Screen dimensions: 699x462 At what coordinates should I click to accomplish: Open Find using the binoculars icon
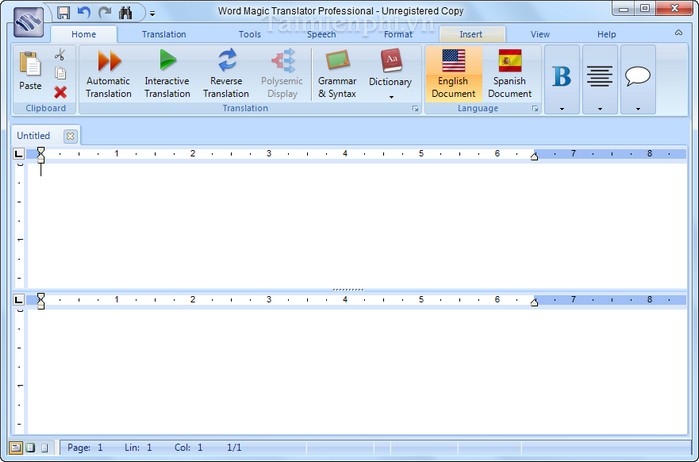[126, 12]
